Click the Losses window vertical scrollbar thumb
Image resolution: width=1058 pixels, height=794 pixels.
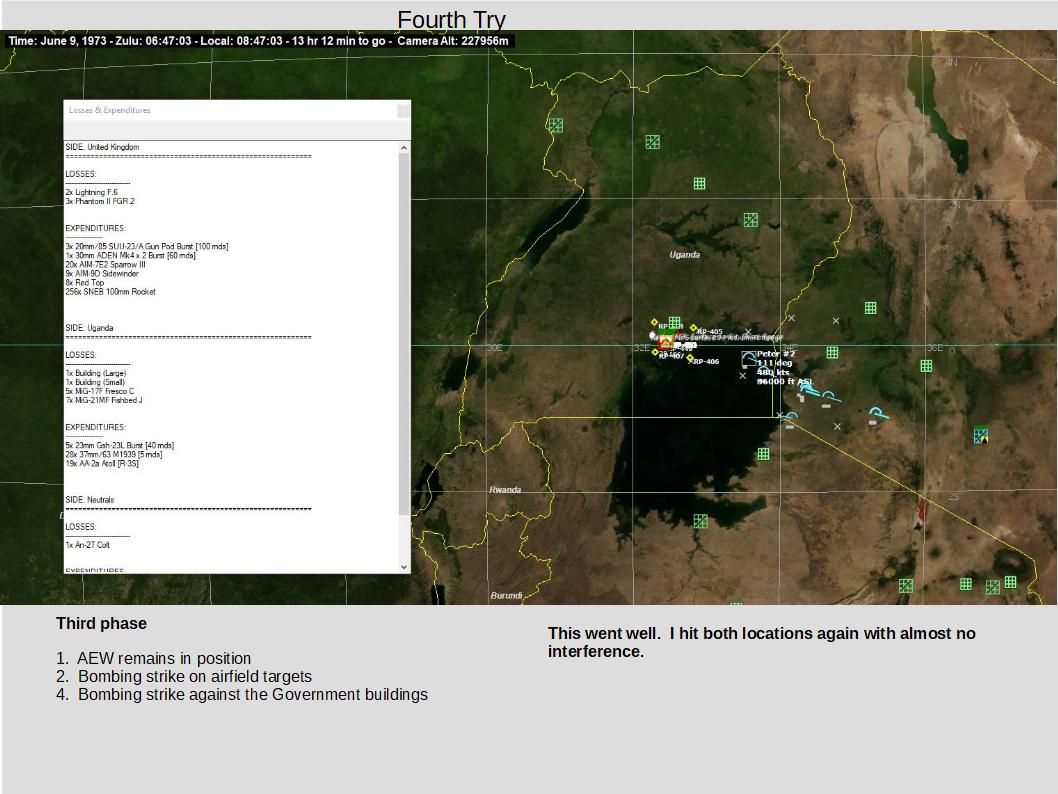point(404,334)
